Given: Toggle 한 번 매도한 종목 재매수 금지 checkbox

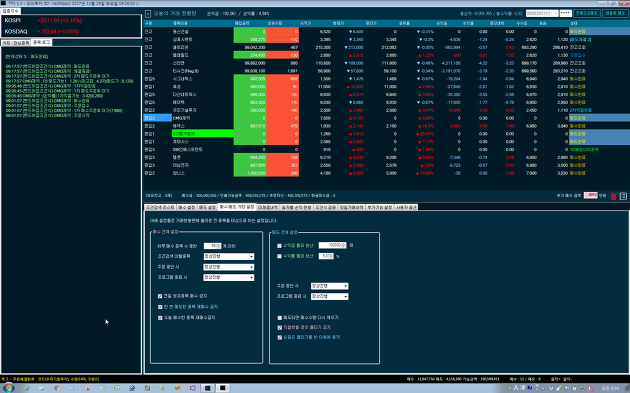Looking at the screenshot, I should pyautogui.click(x=160, y=307).
